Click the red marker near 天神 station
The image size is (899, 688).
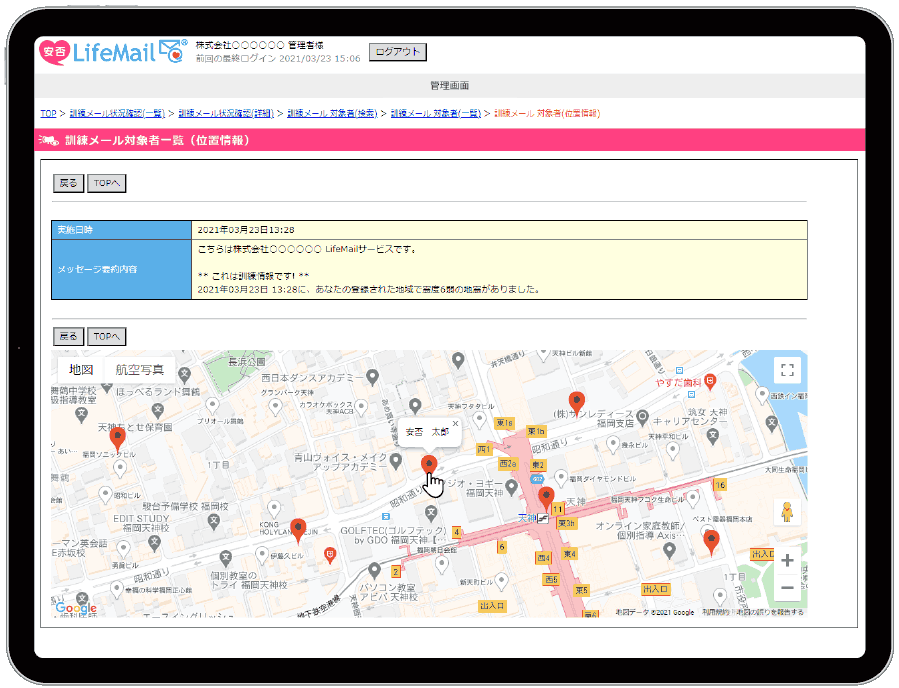[545, 498]
